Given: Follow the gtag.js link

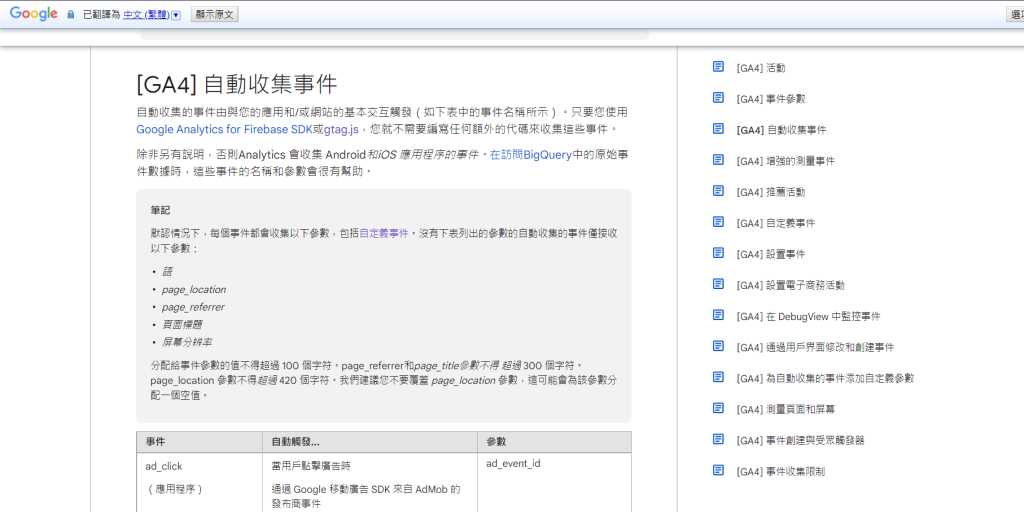Looking at the screenshot, I should click(341, 129).
